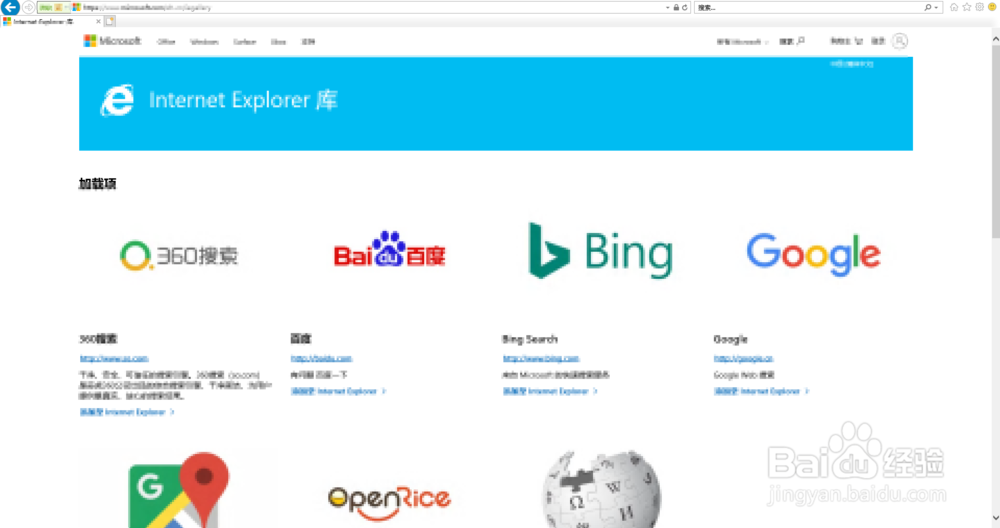This screenshot has width=1000, height=528.
Task: Add 360搜索 to Internet Explorer link
Action: (127, 413)
